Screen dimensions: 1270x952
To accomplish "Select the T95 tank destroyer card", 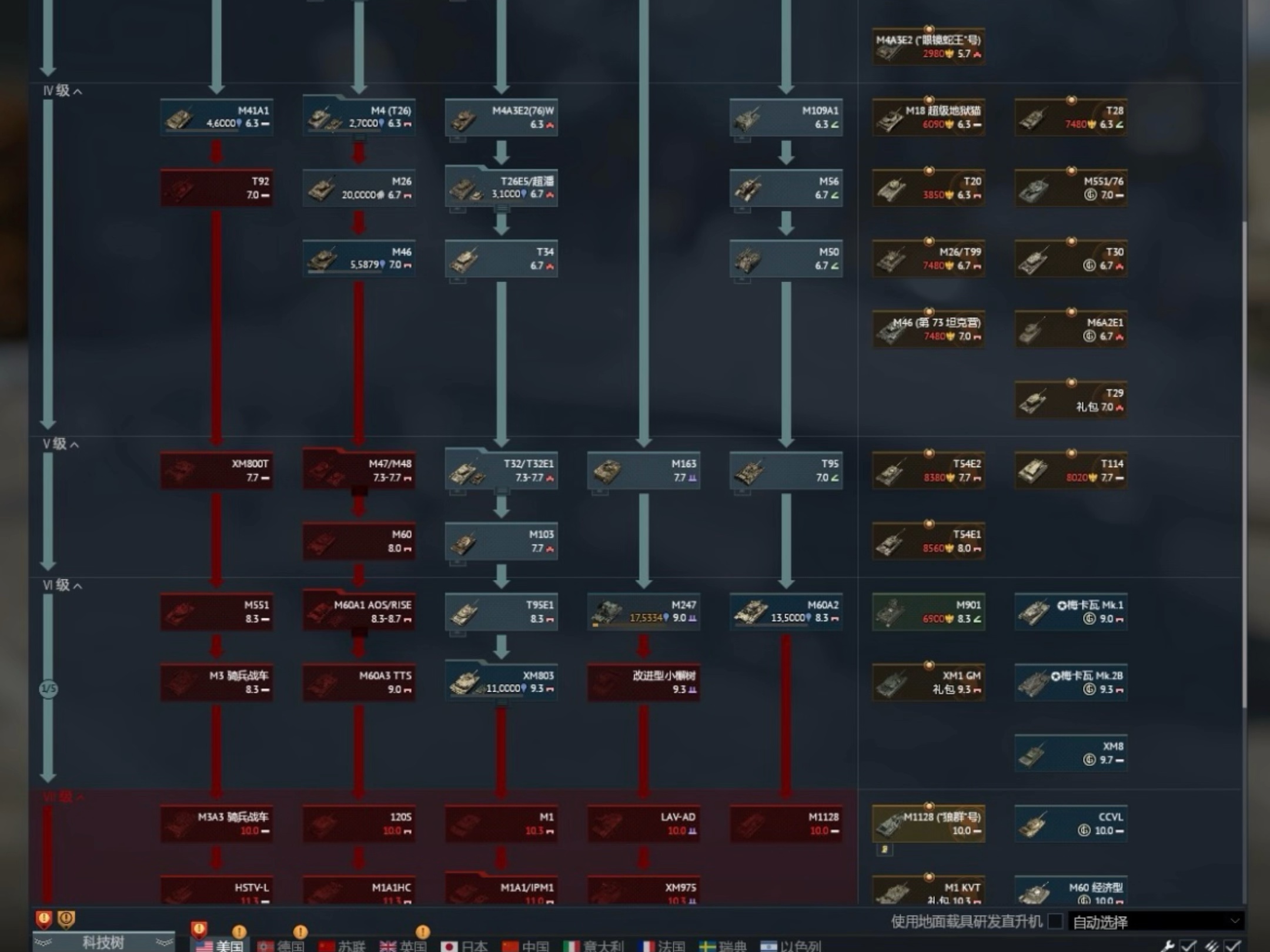I will (786, 470).
